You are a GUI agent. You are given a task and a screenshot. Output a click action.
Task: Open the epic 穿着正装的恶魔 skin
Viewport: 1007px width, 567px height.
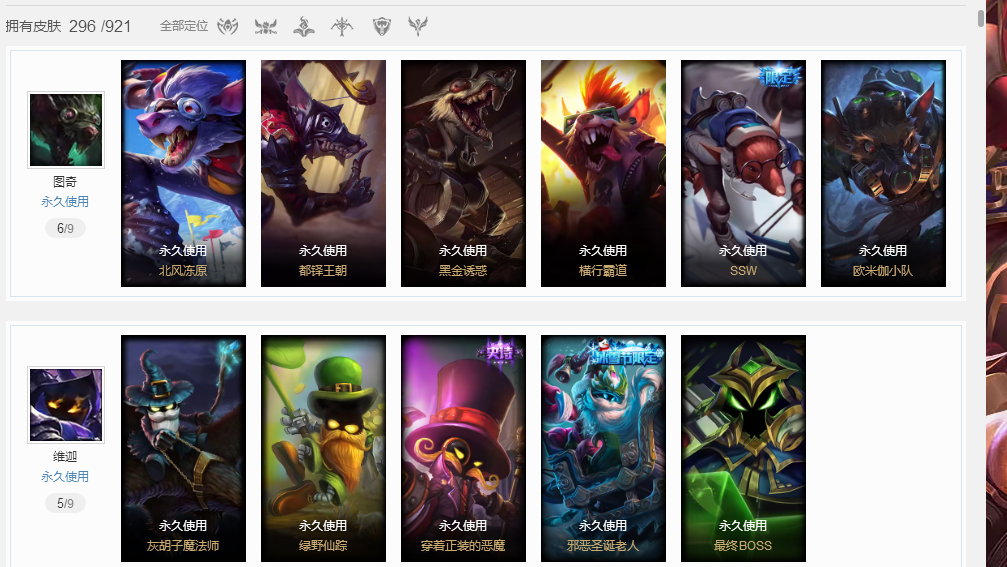click(x=464, y=448)
